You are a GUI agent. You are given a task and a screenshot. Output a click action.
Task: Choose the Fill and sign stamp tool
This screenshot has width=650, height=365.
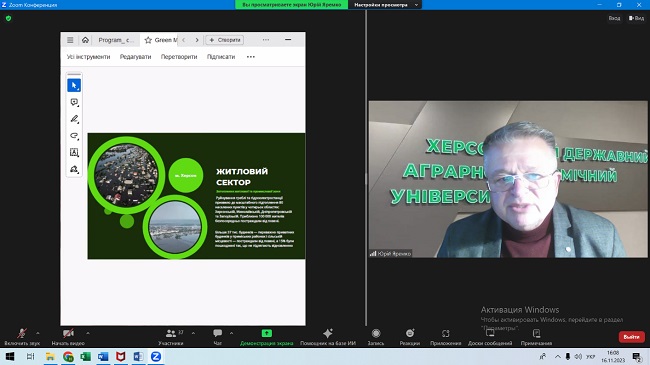pyautogui.click(x=74, y=169)
